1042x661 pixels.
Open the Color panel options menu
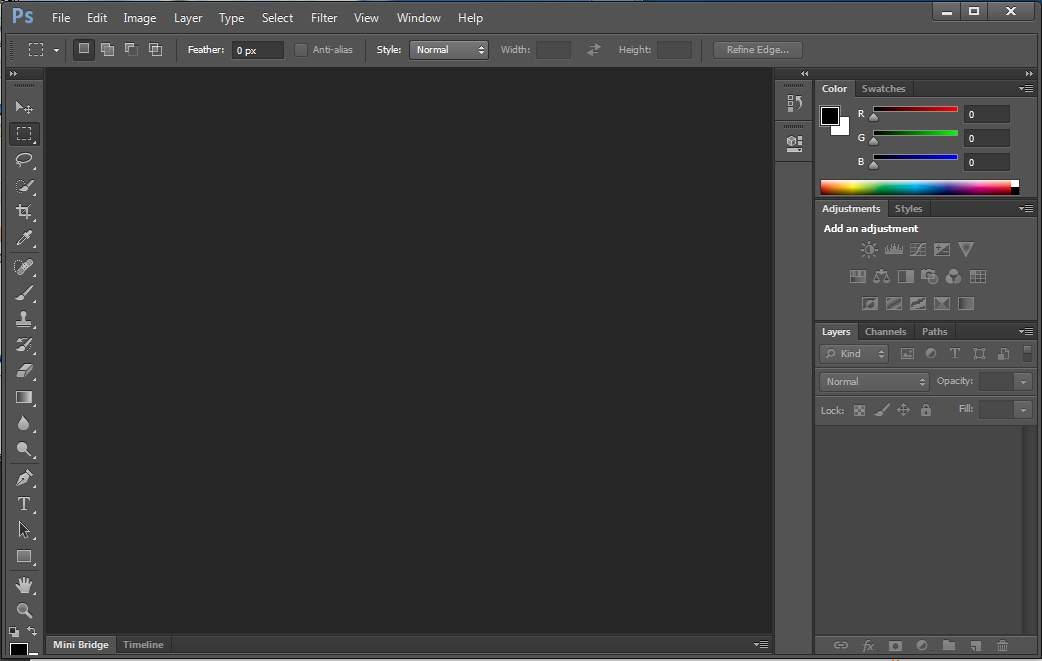pos(1026,88)
